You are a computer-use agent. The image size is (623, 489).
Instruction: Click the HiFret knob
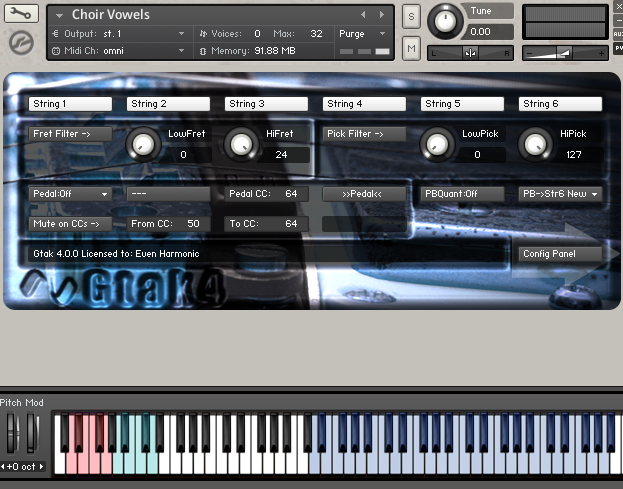(x=240, y=144)
